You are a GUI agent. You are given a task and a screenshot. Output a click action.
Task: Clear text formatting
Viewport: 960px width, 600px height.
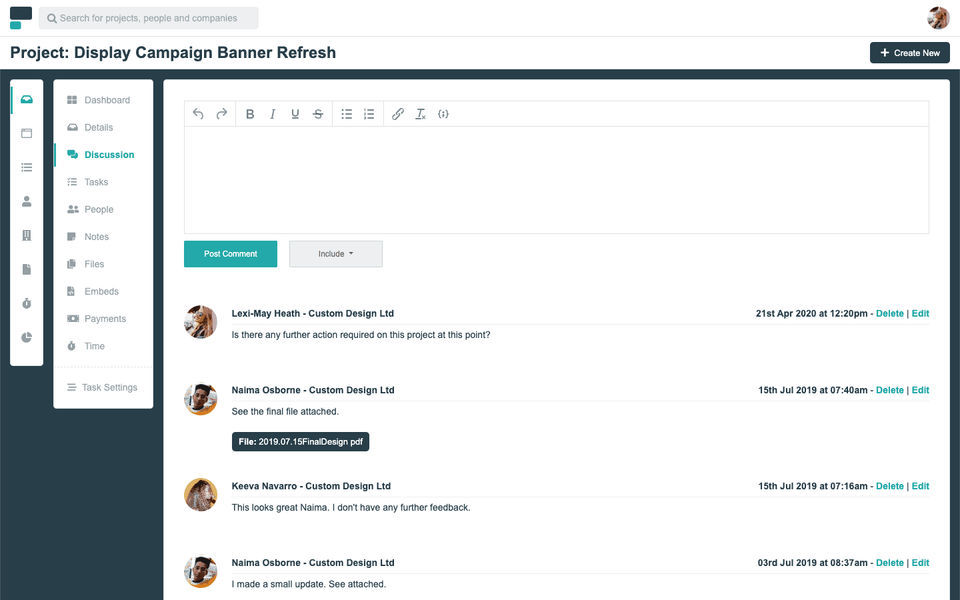click(x=421, y=114)
